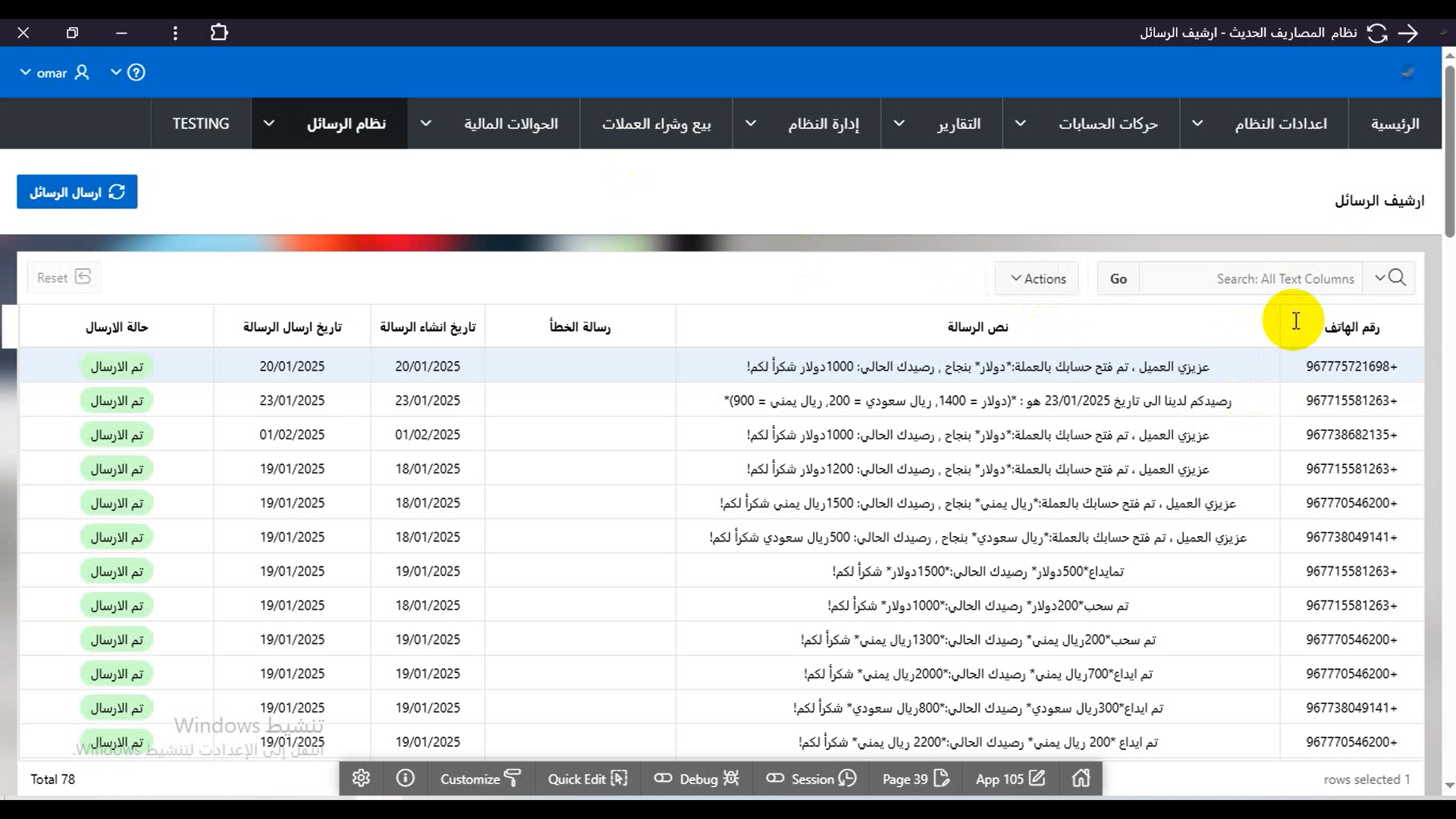Expand the إدارة النظام submenu chevron
1456x819 pixels.
(x=751, y=124)
